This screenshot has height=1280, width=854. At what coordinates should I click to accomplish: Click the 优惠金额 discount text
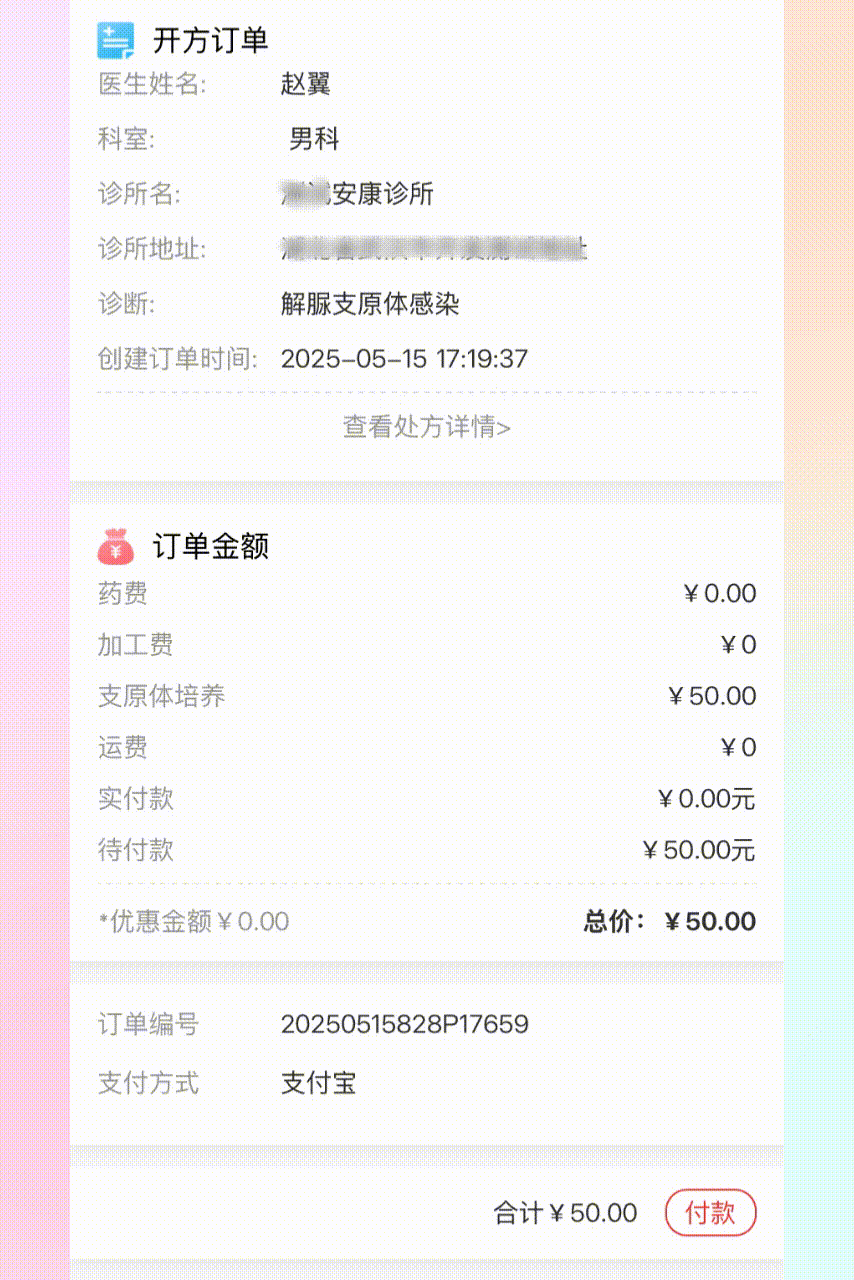pos(194,922)
